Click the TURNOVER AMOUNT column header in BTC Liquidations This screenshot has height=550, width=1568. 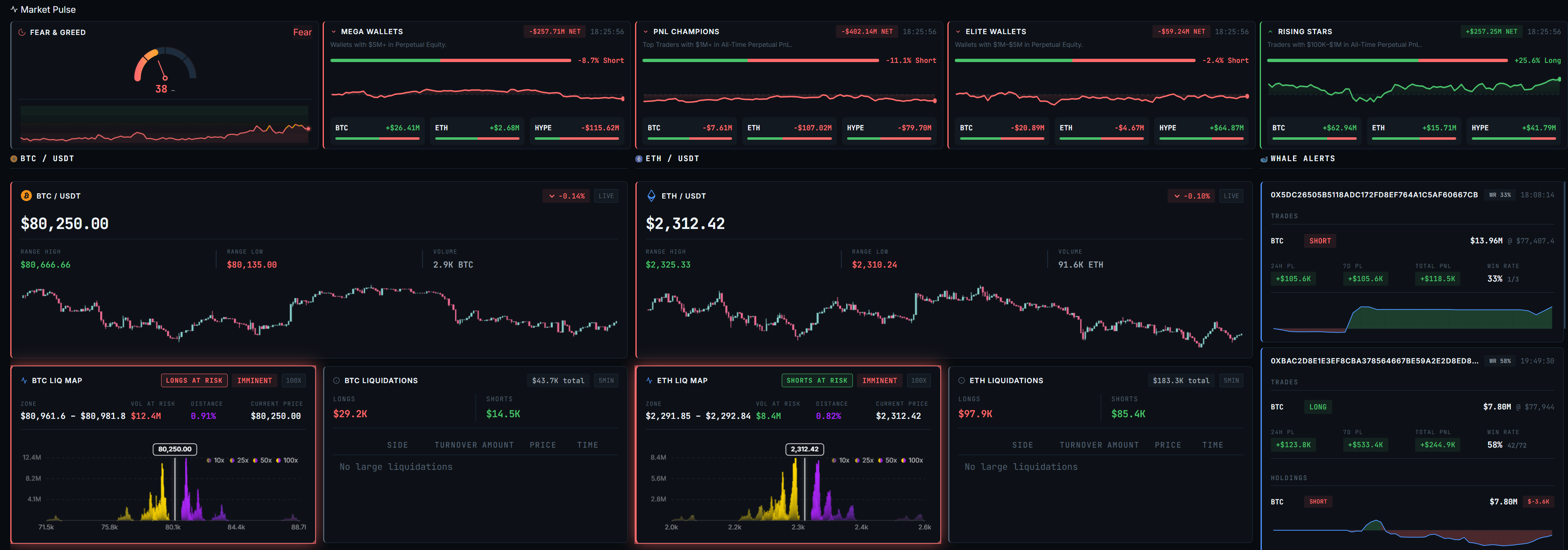pos(474,445)
